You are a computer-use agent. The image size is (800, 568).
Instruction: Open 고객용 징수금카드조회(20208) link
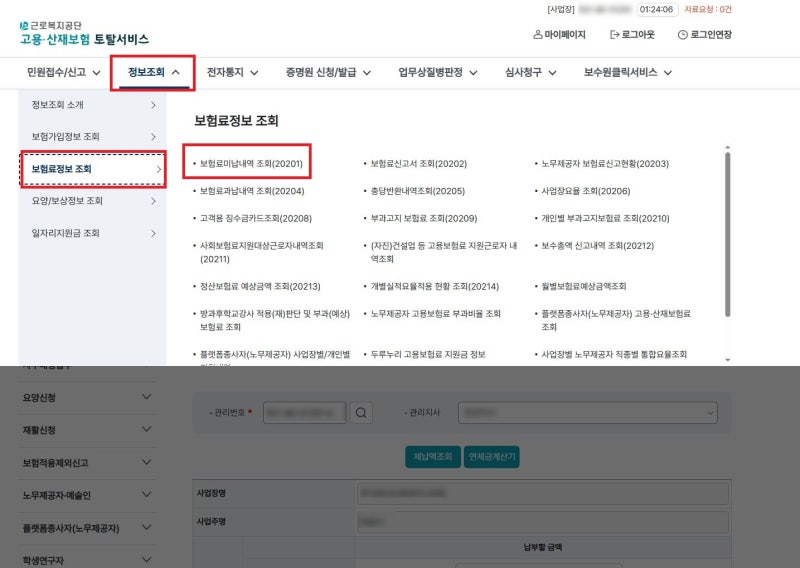coord(256,218)
